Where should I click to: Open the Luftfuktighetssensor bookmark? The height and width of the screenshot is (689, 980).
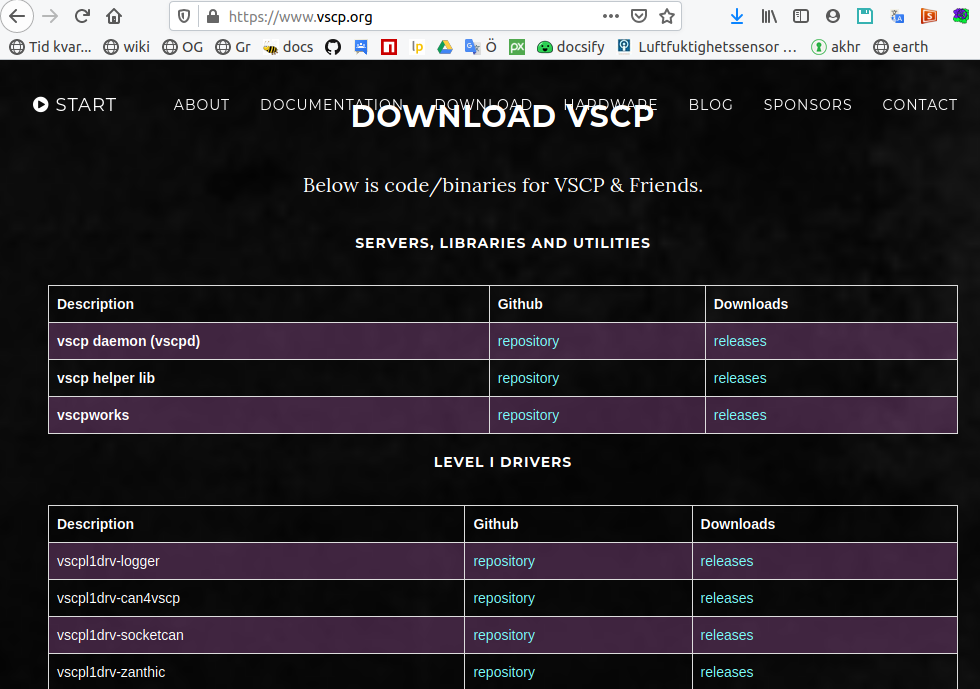(x=707, y=47)
